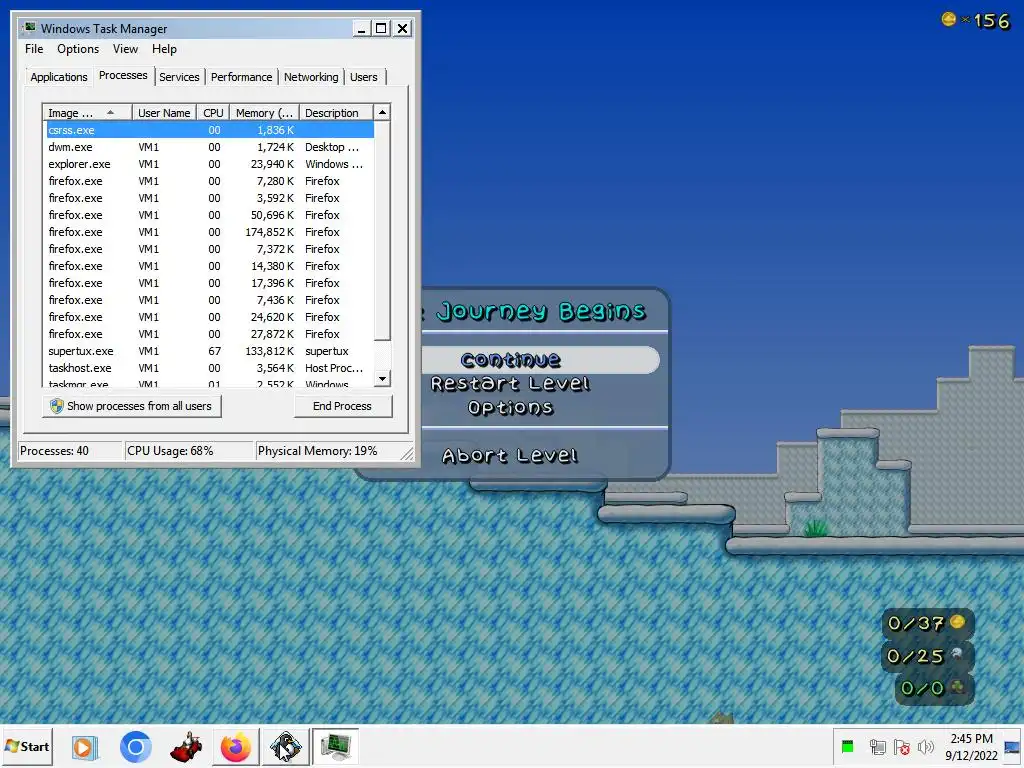The image size is (1024, 768).
Task: Open the SuperTuxKart taskbar icon
Action: point(187,746)
